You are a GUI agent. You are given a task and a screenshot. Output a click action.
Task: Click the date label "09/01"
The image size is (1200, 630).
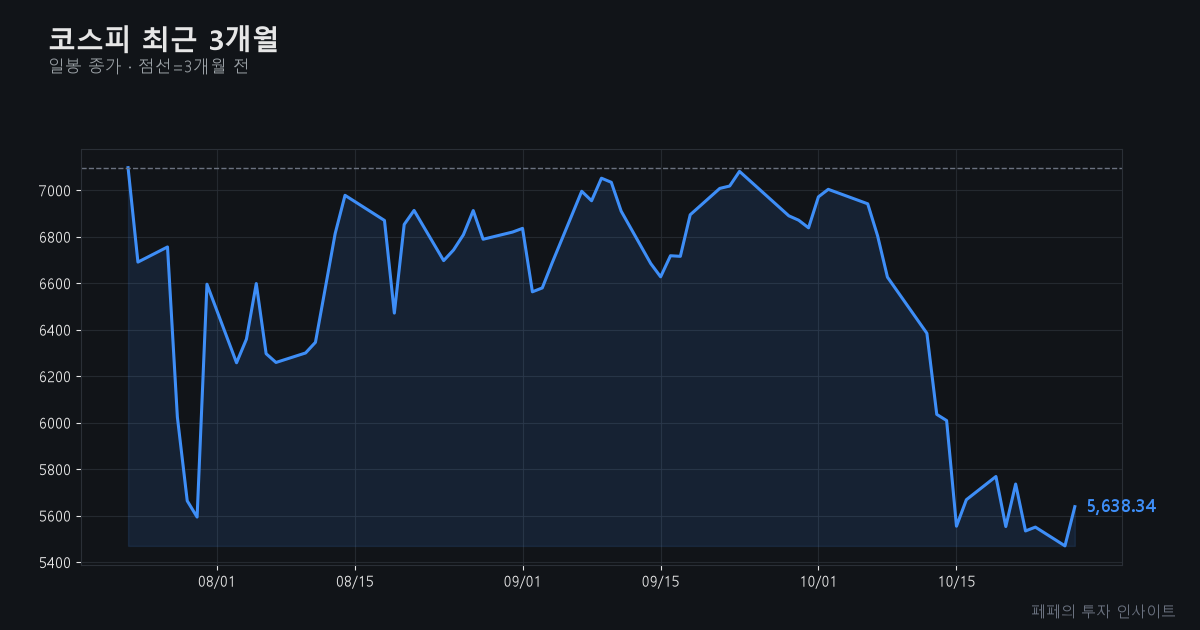tap(523, 581)
